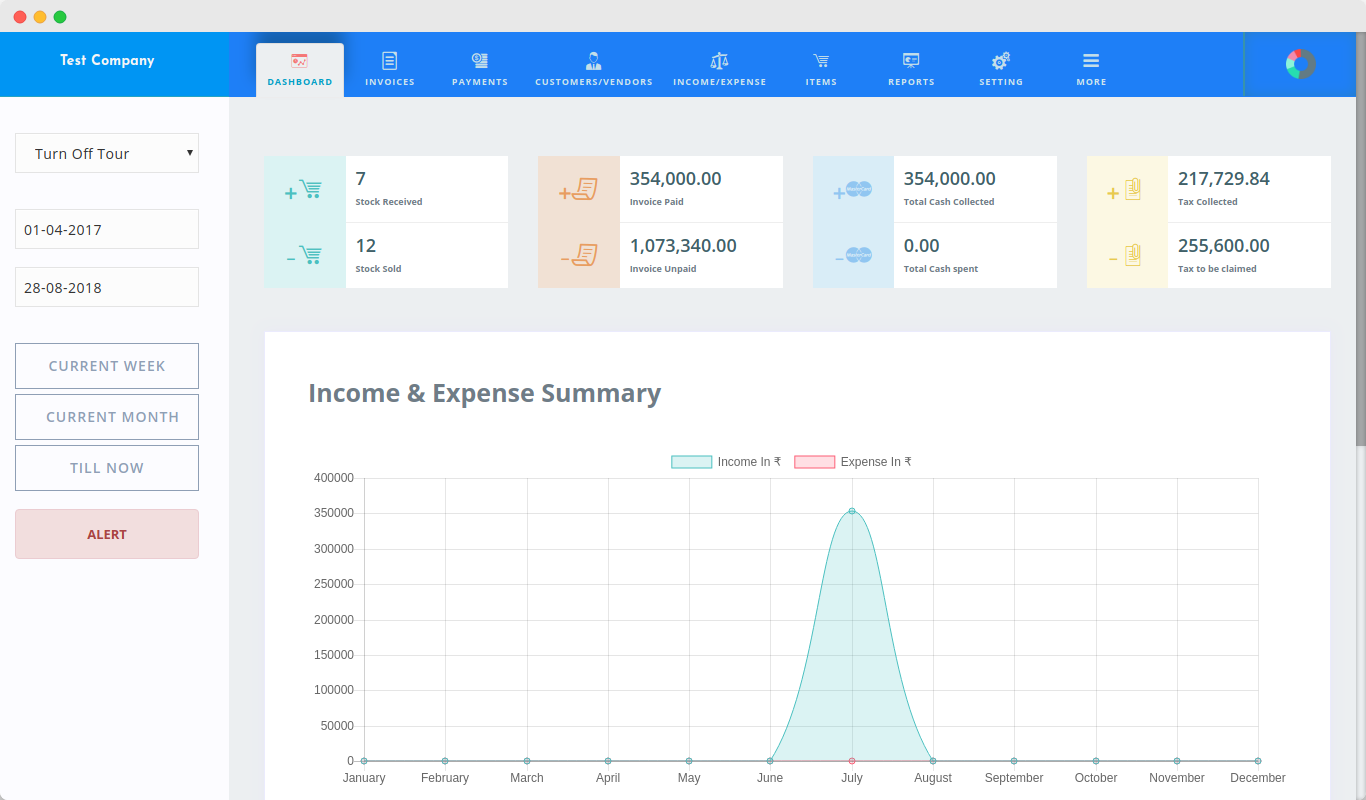Filter by Current Month
The width and height of the screenshot is (1366, 800).
[107, 417]
